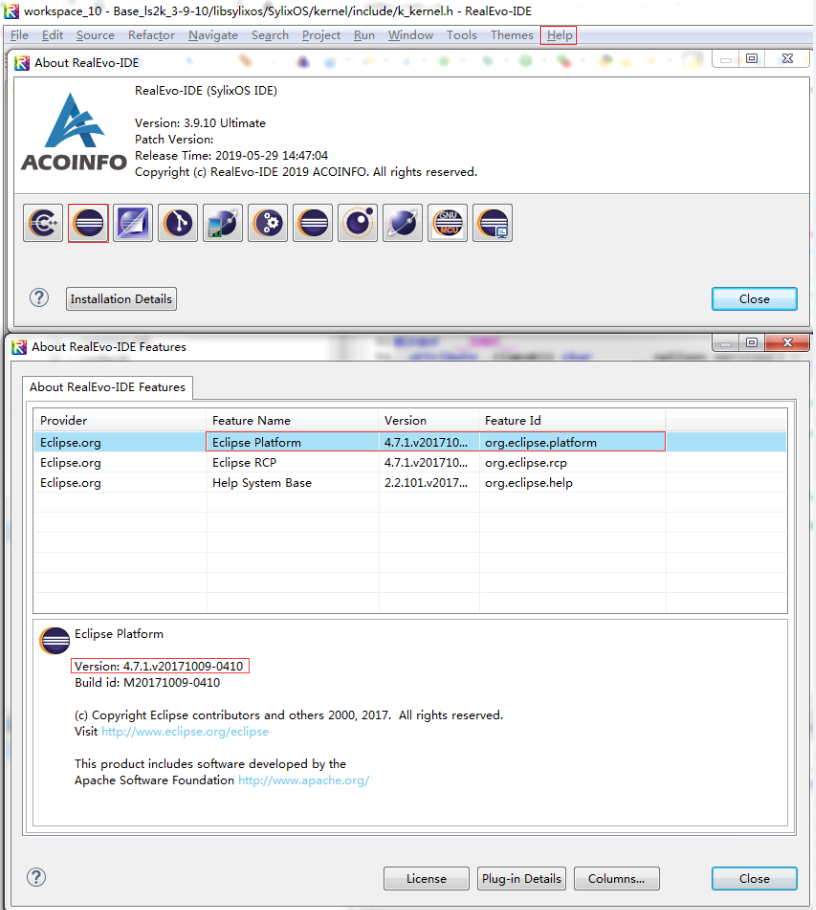Click the feature icon with the orbiting moon
This screenshot has height=910, width=816.
tap(358, 223)
